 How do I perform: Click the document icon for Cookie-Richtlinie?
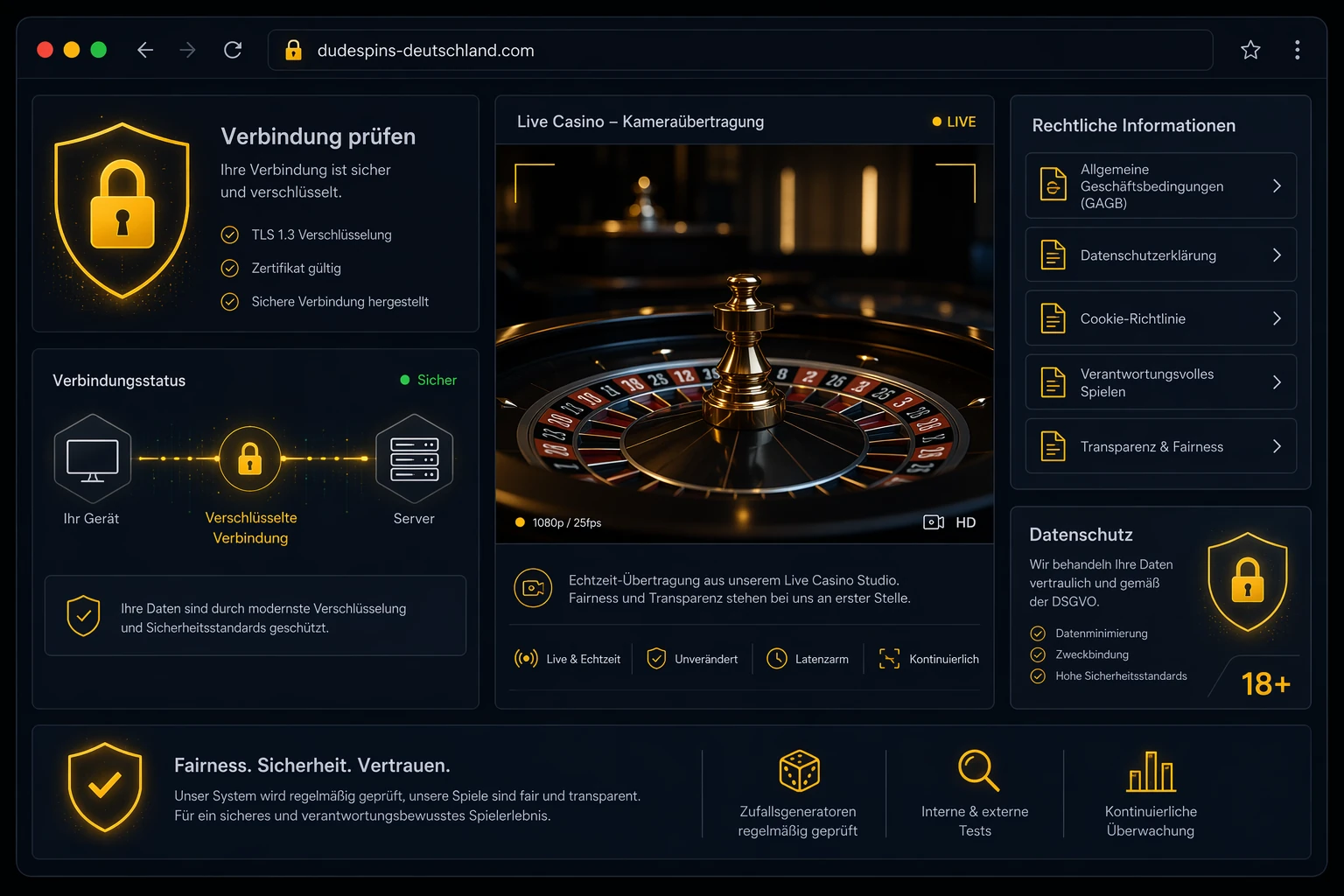pos(1053,318)
